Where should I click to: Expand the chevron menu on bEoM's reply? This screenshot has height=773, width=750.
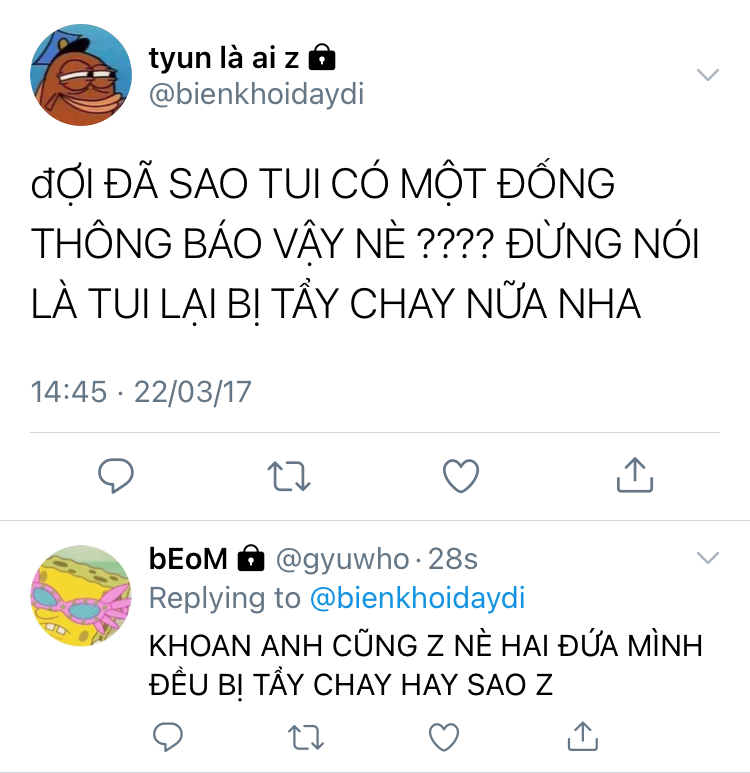tap(708, 558)
